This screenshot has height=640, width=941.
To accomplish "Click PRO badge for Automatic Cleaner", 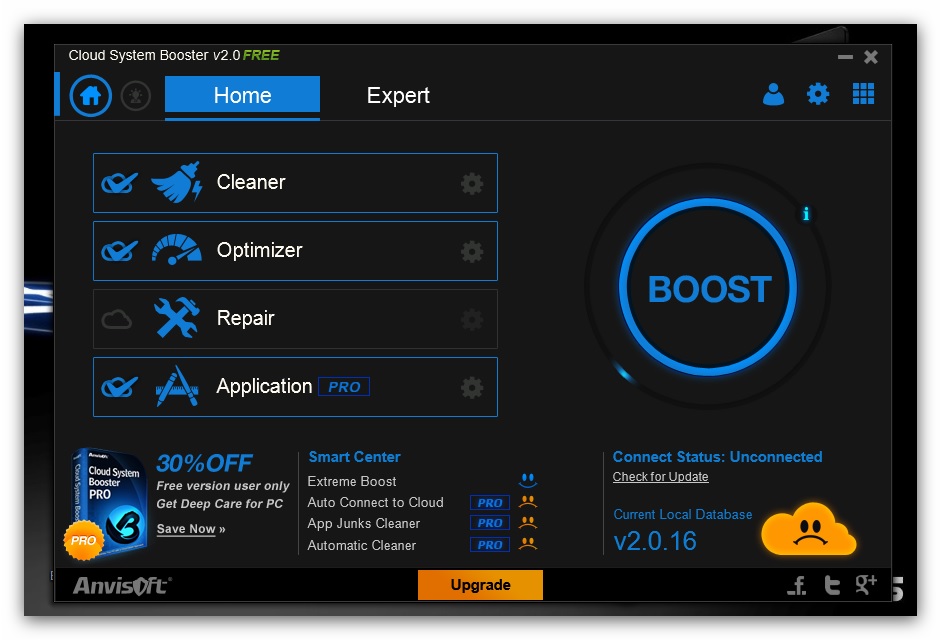I will [x=490, y=545].
